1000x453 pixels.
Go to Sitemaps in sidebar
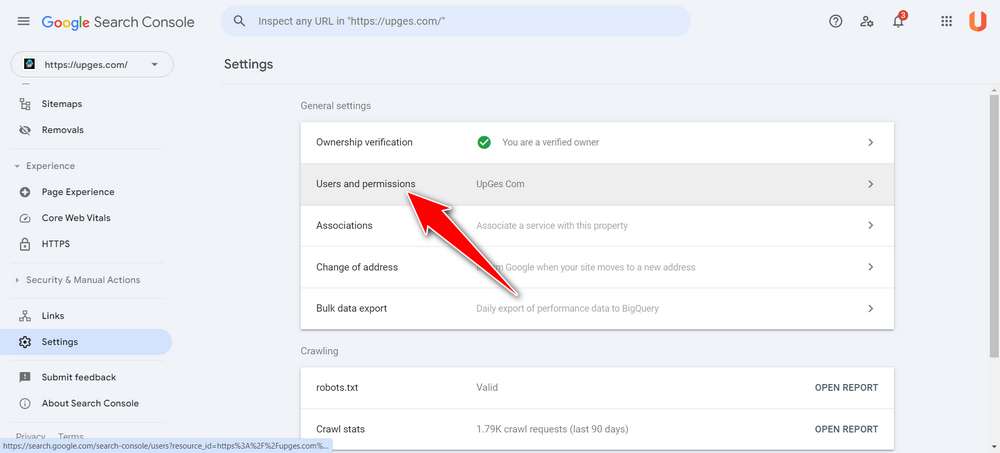(x=62, y=104)
